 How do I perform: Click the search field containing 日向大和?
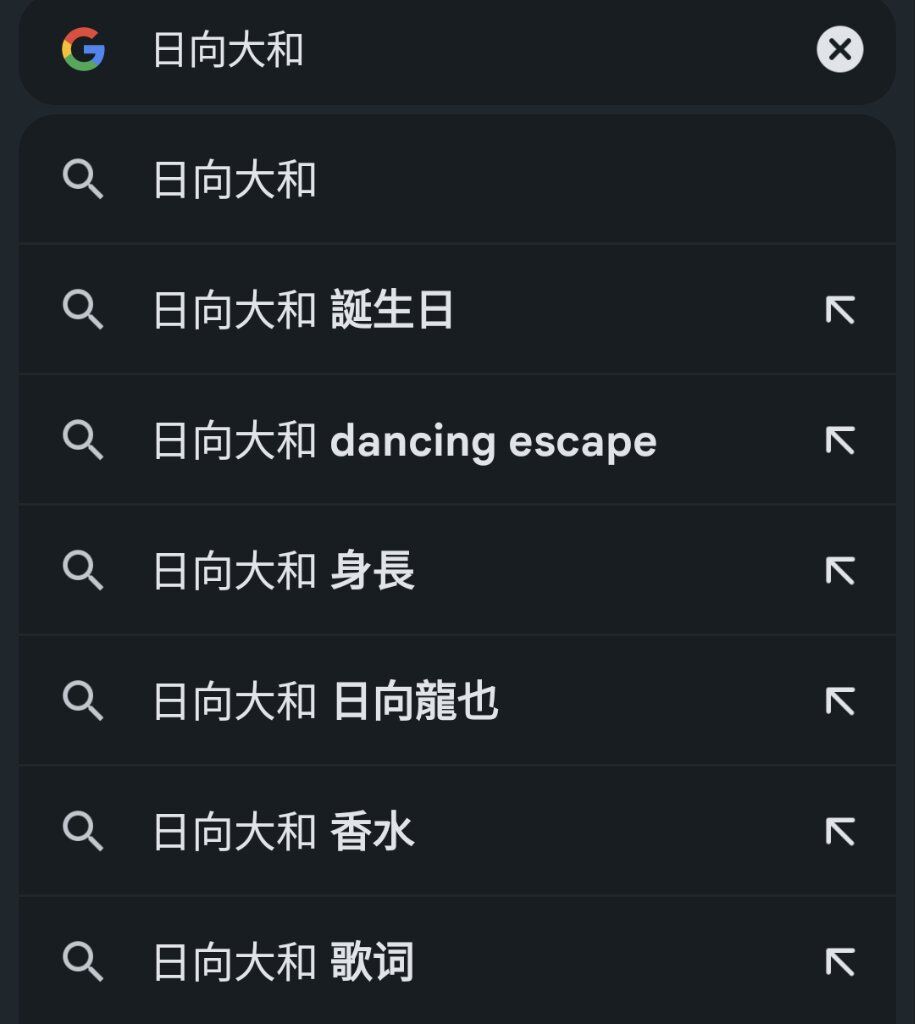pos(457,51)
